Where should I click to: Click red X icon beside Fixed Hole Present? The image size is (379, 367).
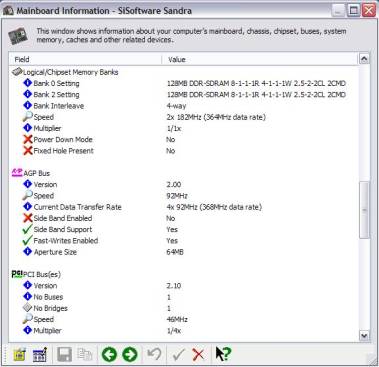pos(28,151)
